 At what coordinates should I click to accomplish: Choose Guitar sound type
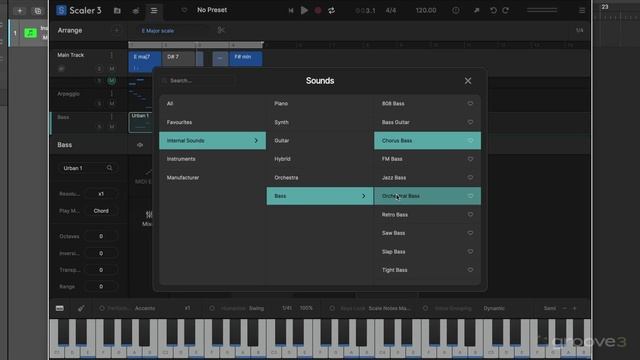tap(320, 140)
